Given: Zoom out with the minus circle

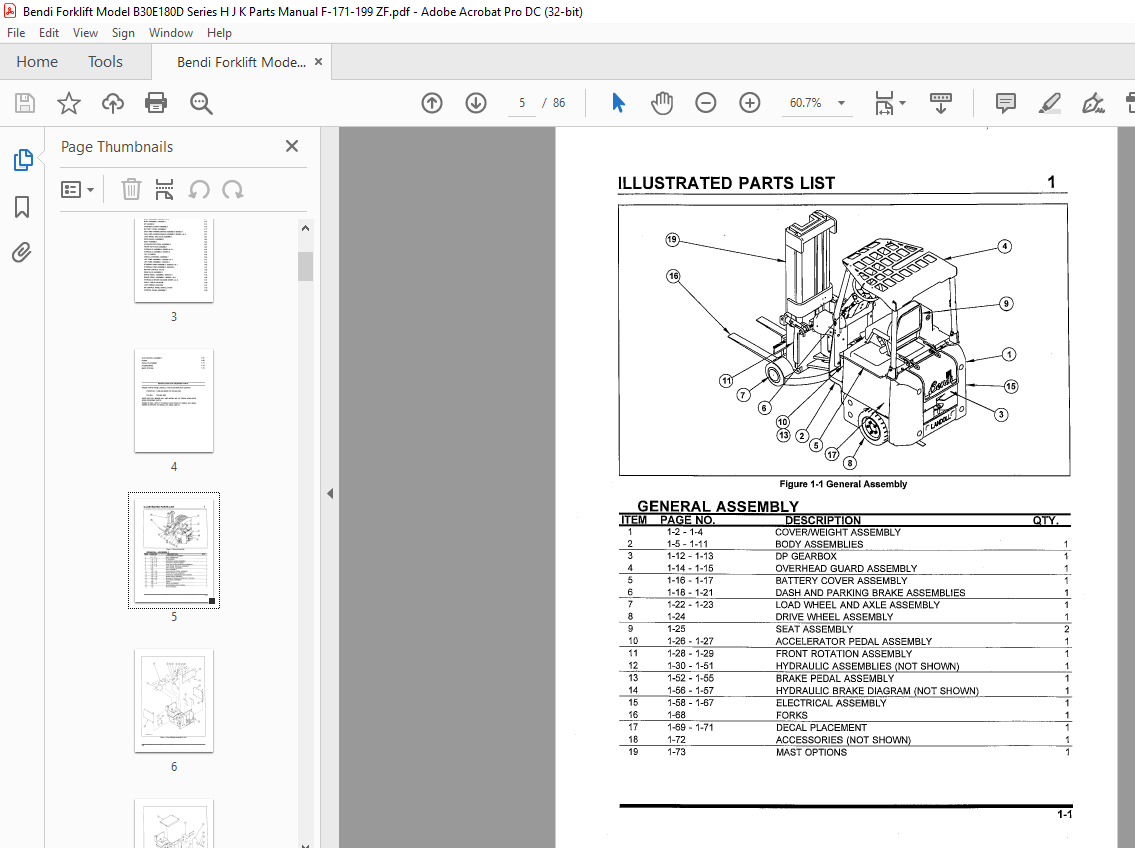Looking at the screenshot, I should [x=705, y=103].
